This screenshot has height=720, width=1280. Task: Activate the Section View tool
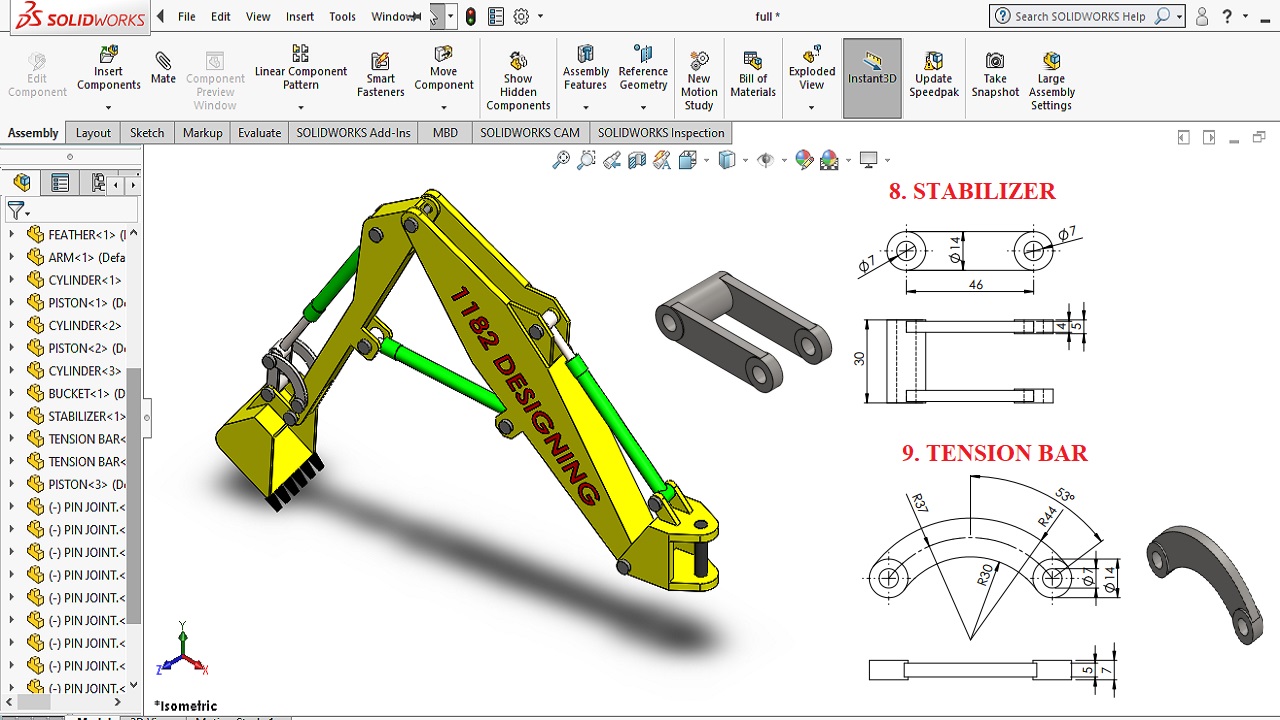pyautogui.click(x=637, y=160)
